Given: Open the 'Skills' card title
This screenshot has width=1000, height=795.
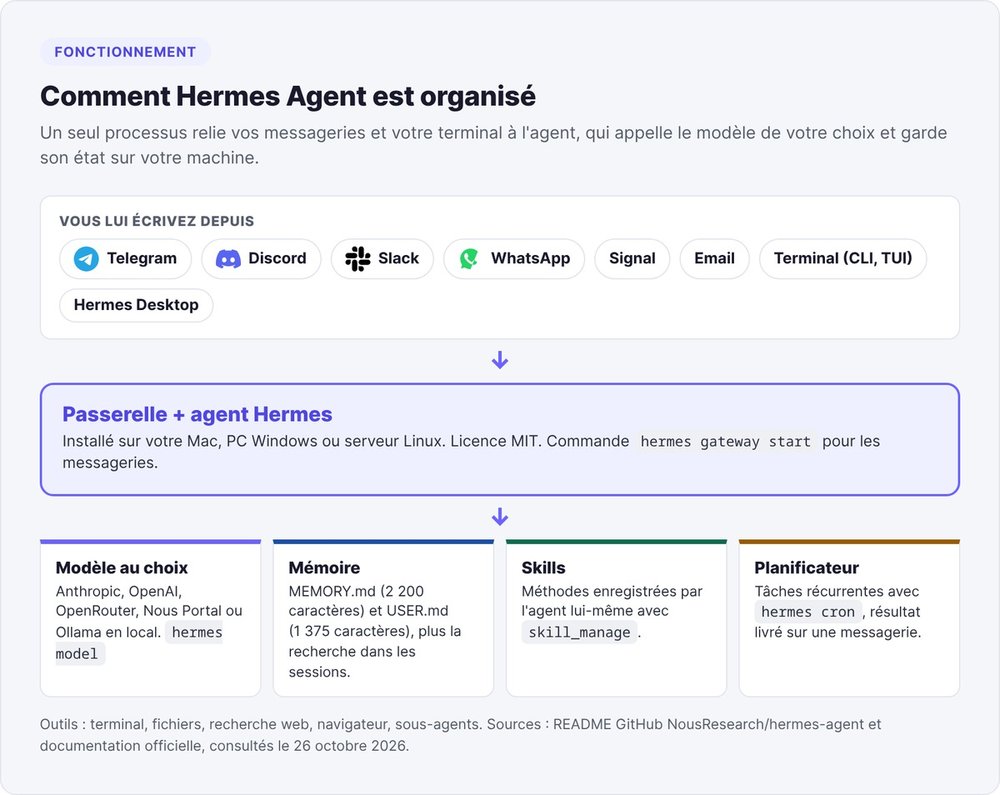Looking at the screenshot, I should click(x=543, y=568).
